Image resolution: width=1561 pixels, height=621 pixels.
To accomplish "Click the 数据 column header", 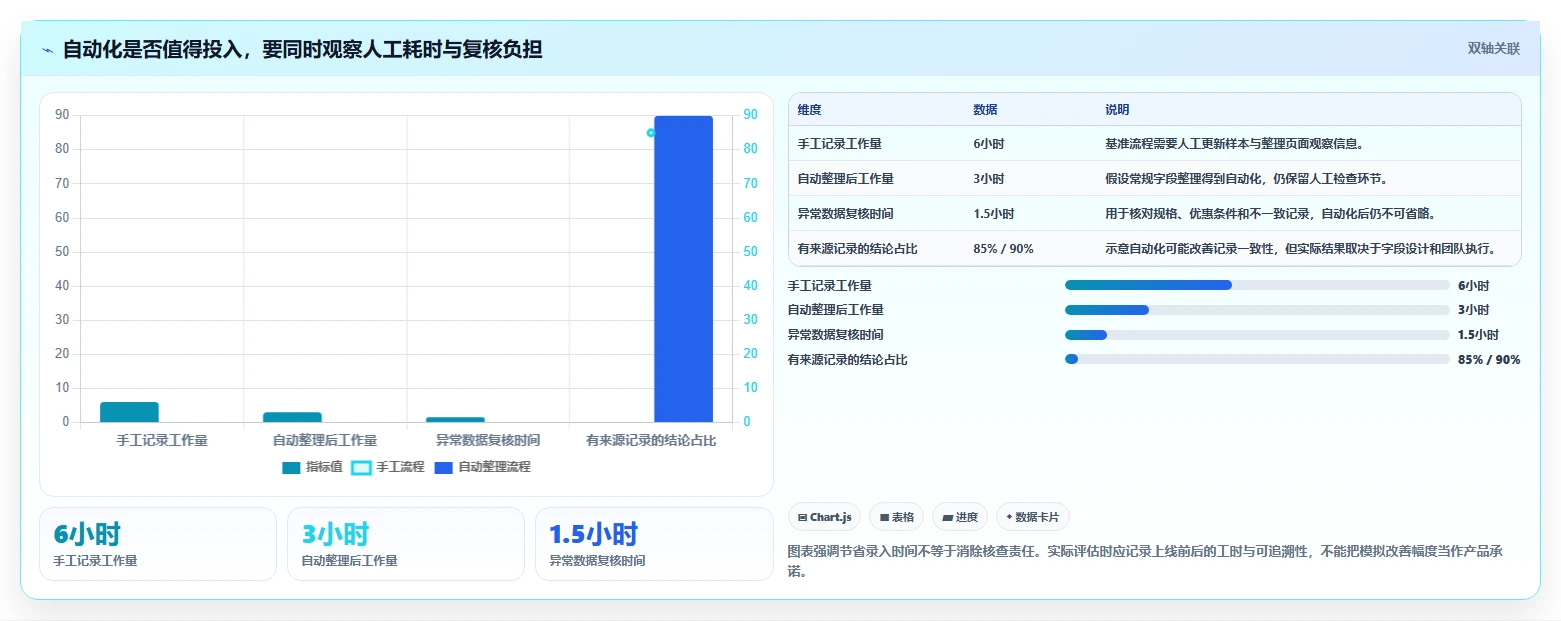I will (x=985, y=110).
